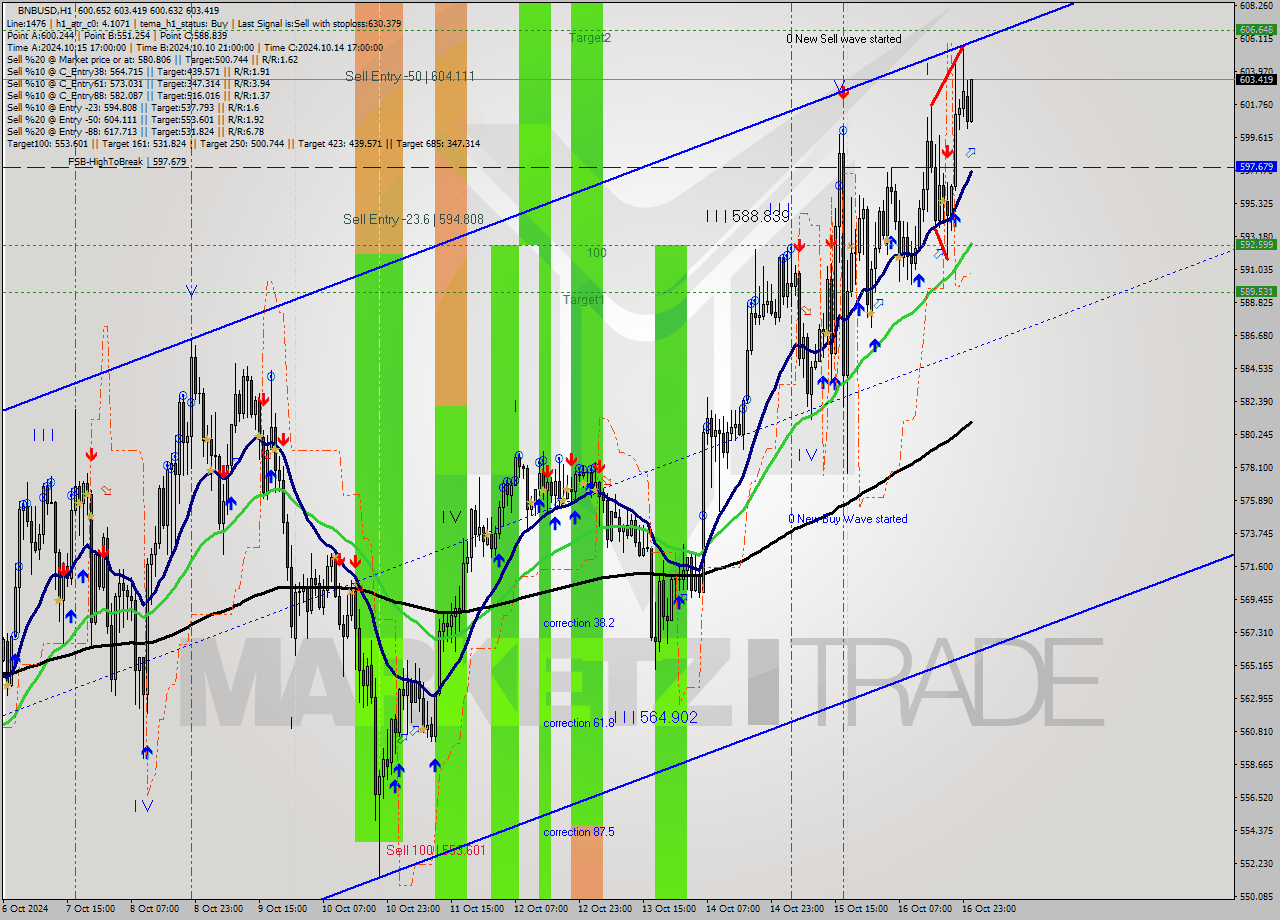Viewport: 1280px width, 920px height.
Task: Click the 552.230 price axis value
Action: [1256, 863]
